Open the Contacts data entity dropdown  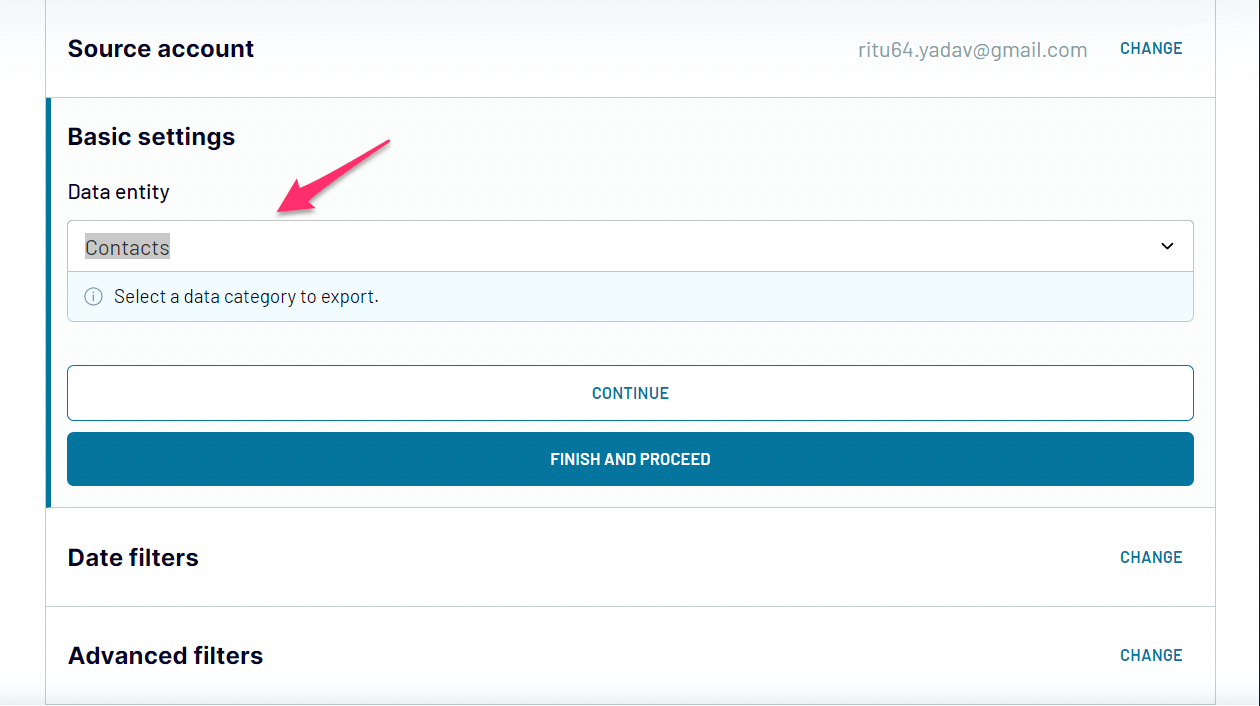[x=630, y=246]
